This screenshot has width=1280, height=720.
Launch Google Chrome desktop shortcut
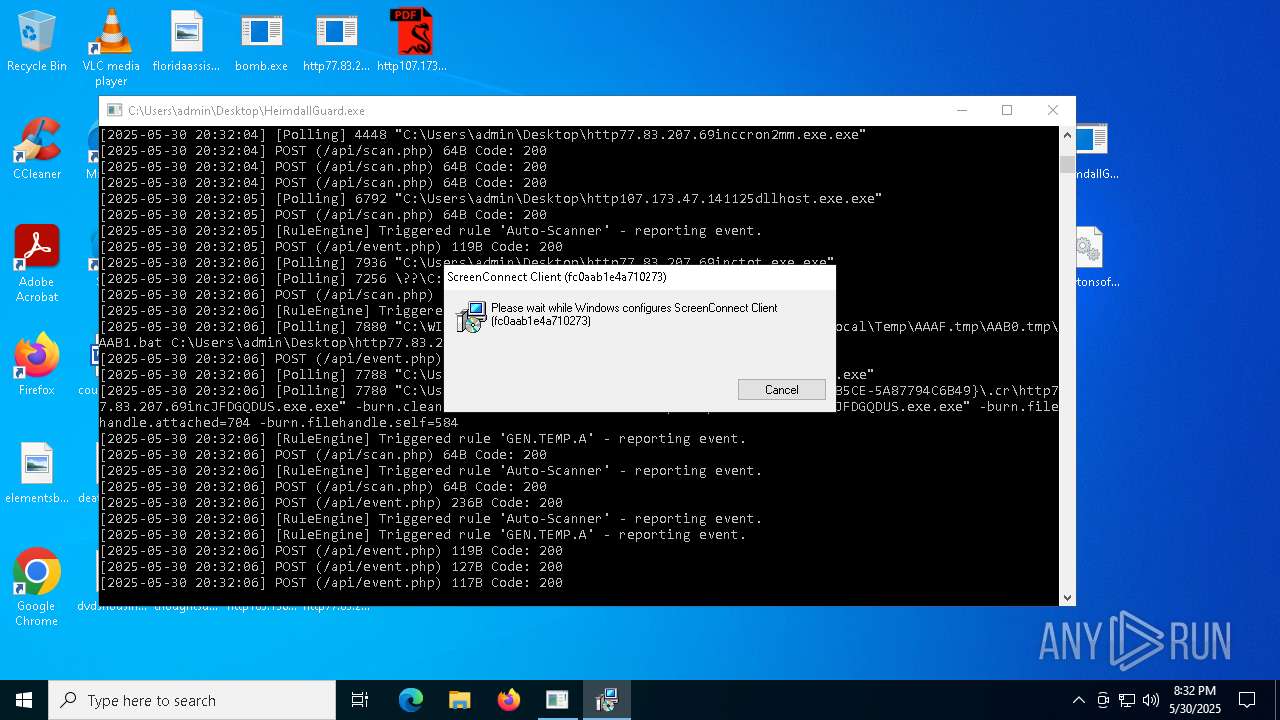tap(37, 588)
